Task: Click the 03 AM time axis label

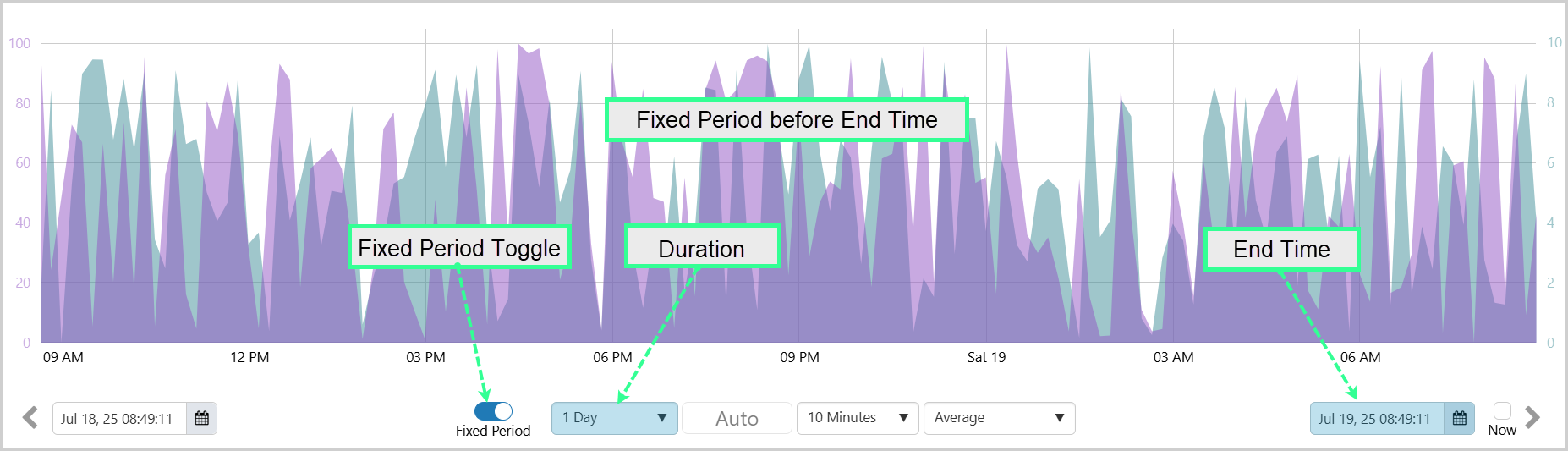Action: [x=1173, y=357]
